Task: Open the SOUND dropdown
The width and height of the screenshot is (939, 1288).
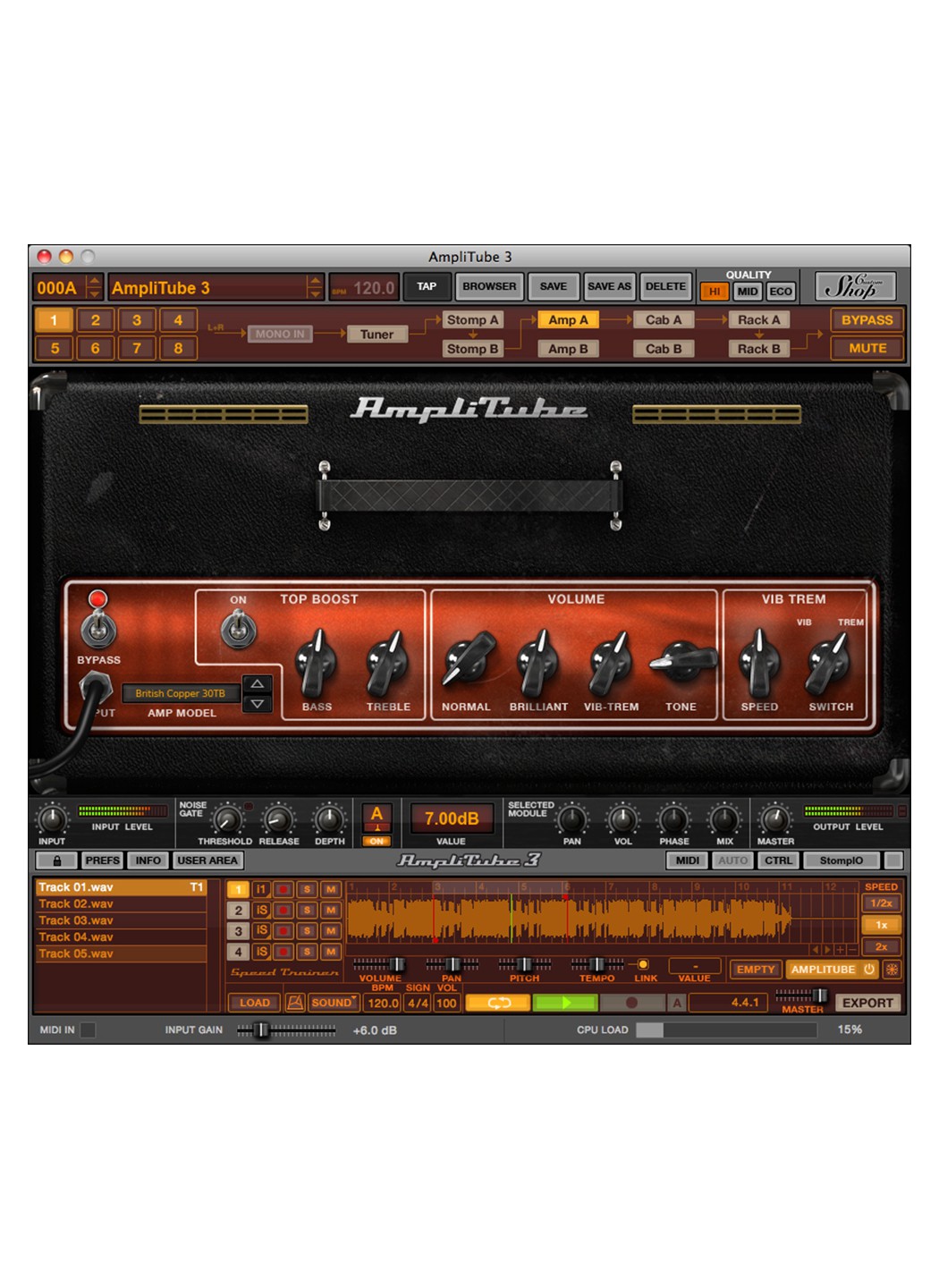Action: [x=333, y=1003]
